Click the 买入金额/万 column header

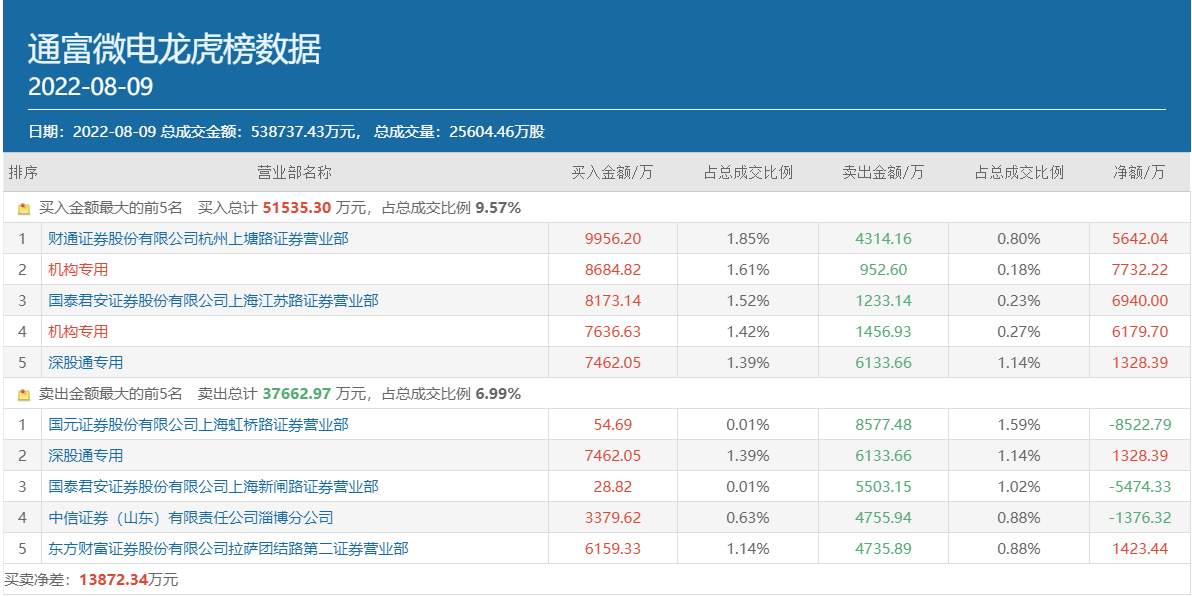tap(612, 173)
